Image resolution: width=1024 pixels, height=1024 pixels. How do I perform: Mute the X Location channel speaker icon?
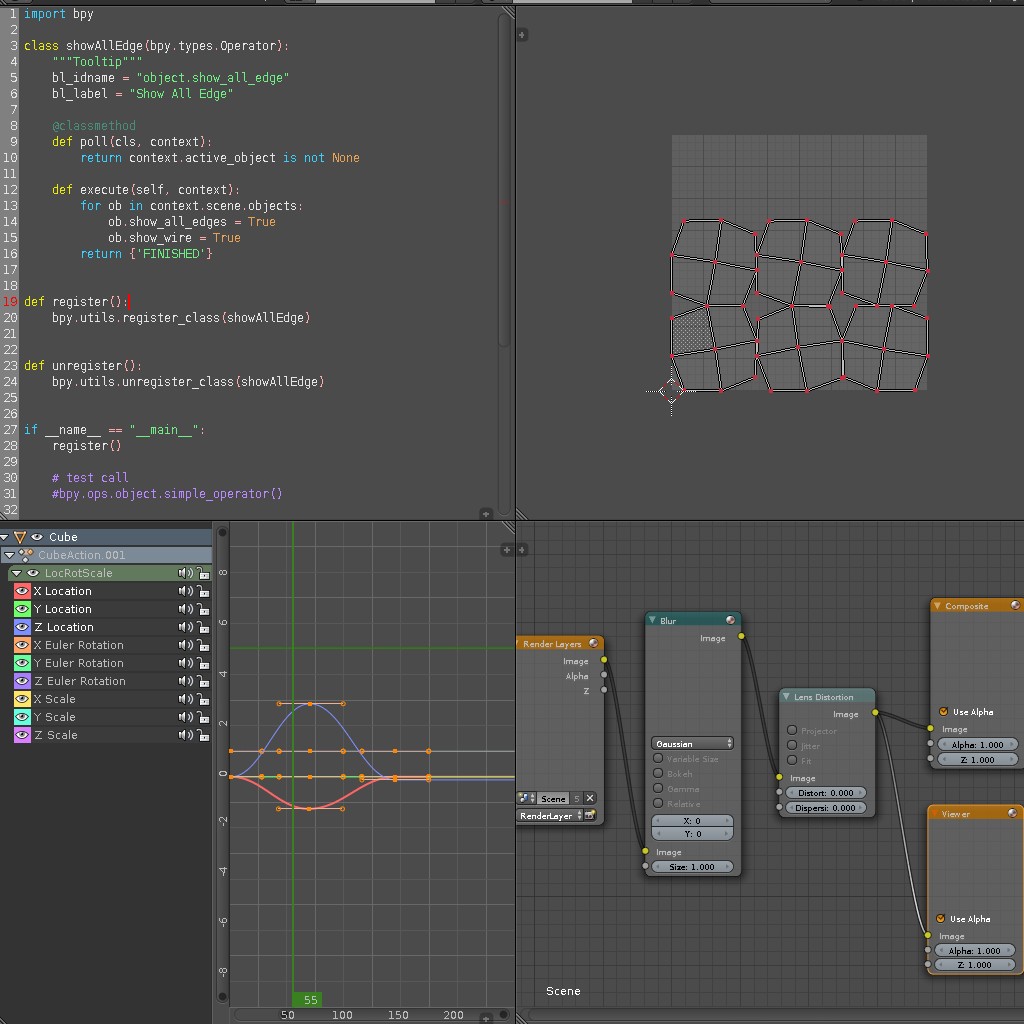pos(185,591)
